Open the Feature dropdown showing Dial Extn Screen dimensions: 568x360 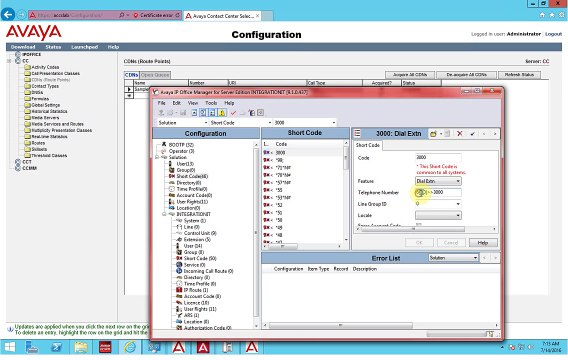point(458,181)
